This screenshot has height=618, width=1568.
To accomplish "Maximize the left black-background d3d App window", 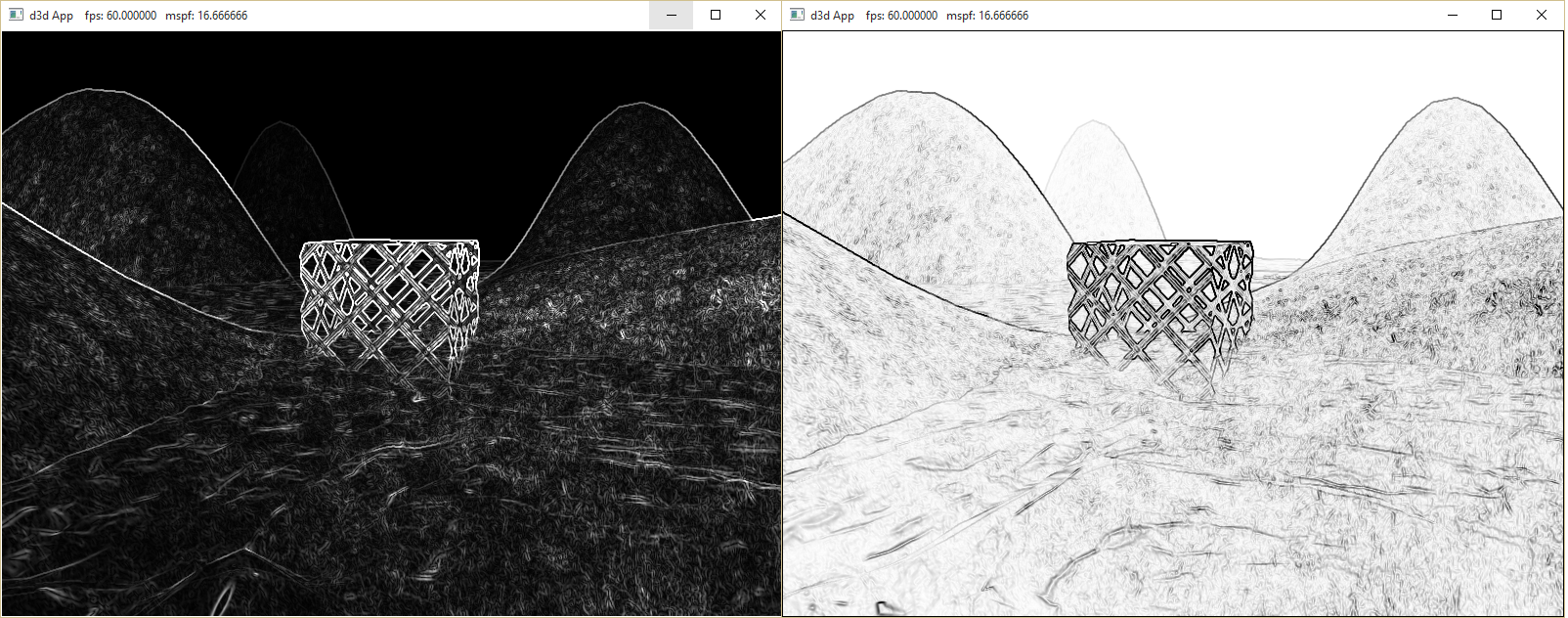I will point(716,15).
